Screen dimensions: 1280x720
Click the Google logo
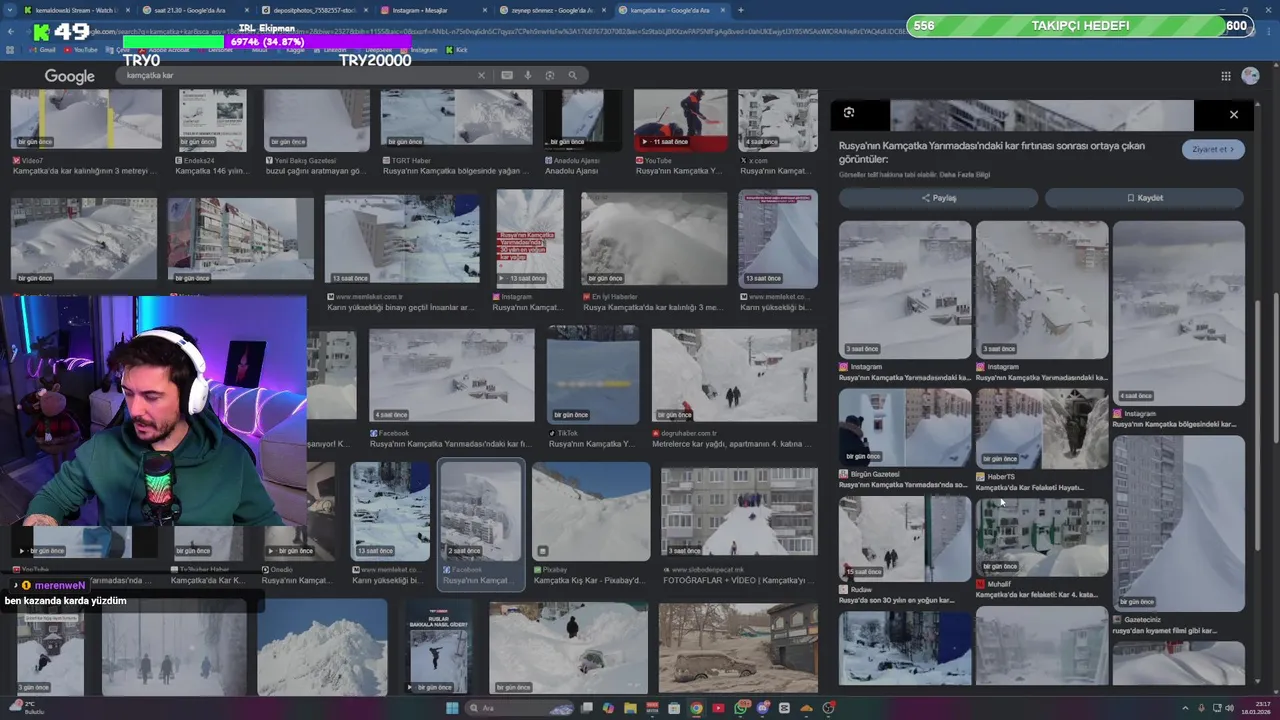tap(69, 76)
